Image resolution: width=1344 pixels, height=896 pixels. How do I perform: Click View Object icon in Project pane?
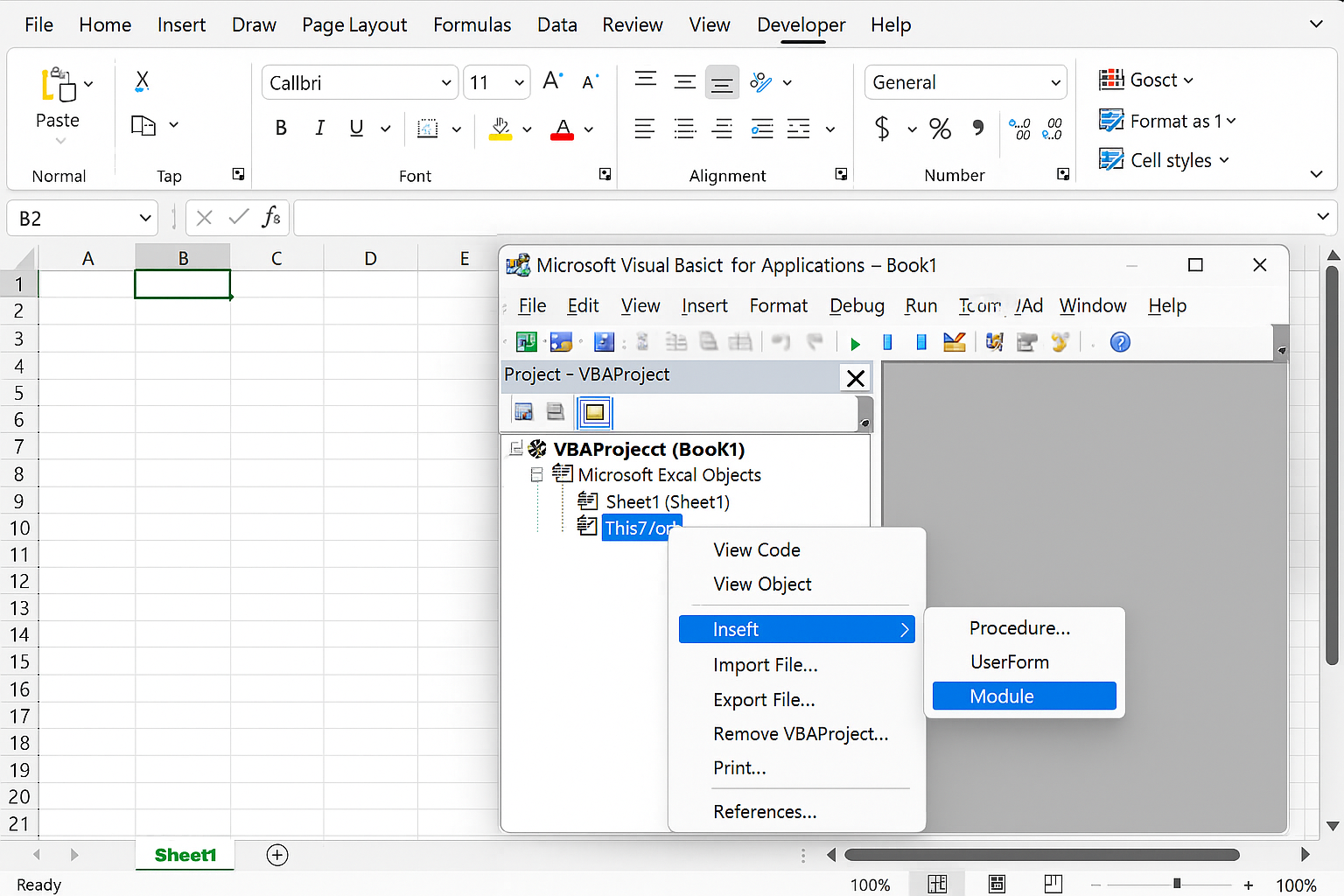click(x=555, y=412)
